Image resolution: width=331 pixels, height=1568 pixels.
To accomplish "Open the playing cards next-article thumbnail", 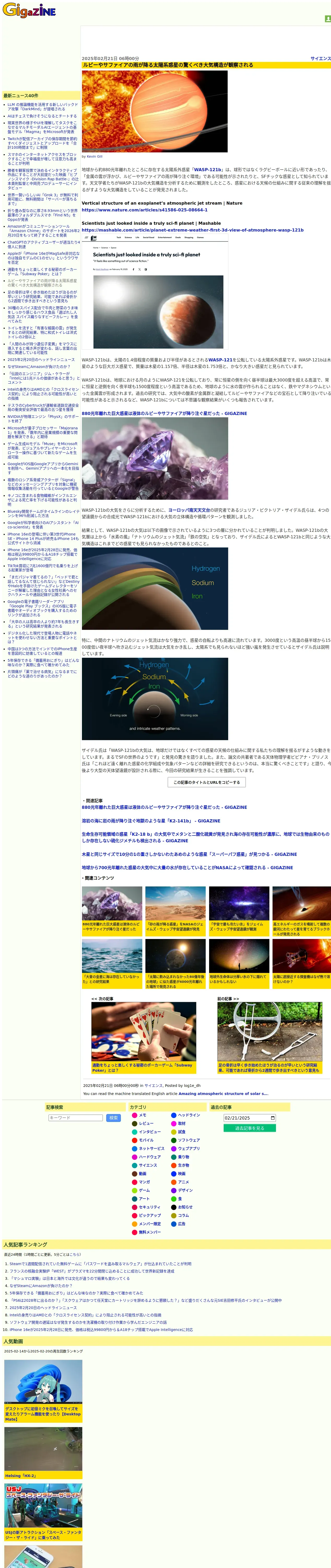I will click(144, 1031).
